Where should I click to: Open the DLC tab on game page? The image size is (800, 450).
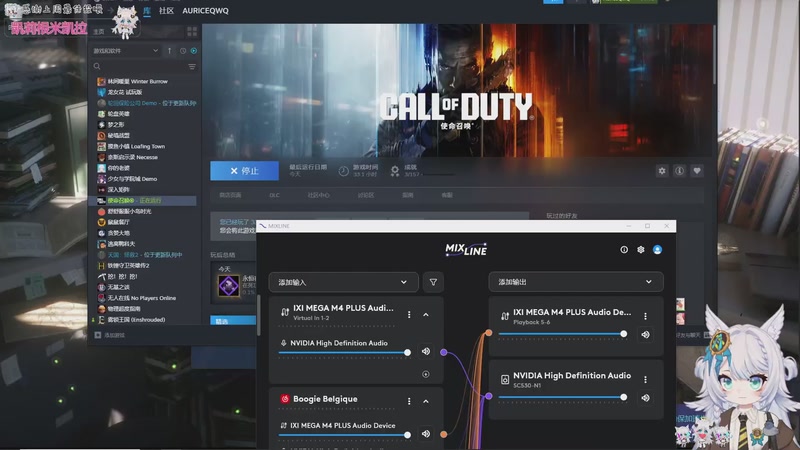(274, 195)
